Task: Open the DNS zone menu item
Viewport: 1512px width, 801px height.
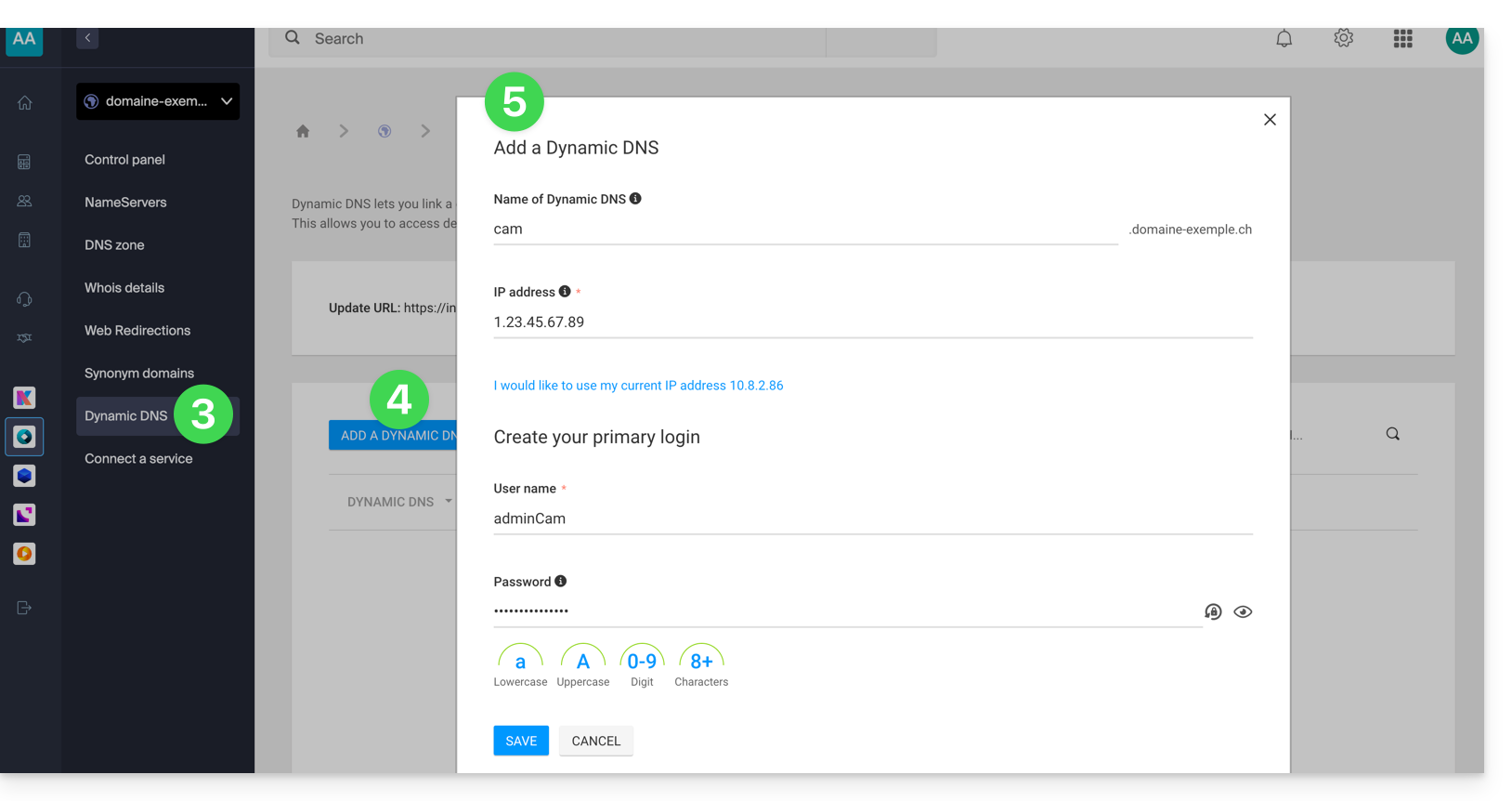Action: (114, 245)
